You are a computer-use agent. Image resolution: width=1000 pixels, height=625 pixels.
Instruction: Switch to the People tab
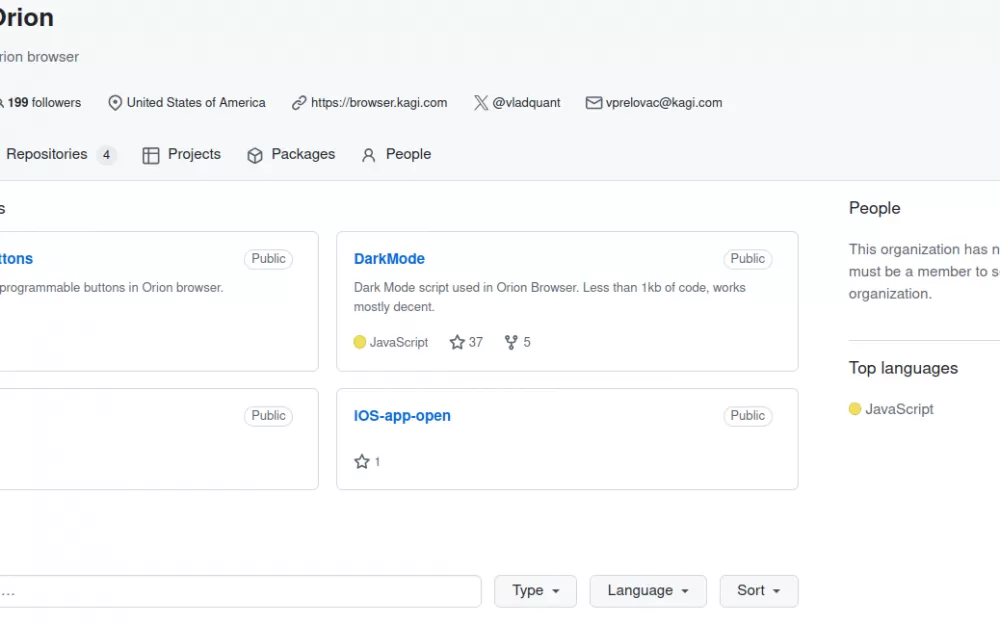(397, 154)
